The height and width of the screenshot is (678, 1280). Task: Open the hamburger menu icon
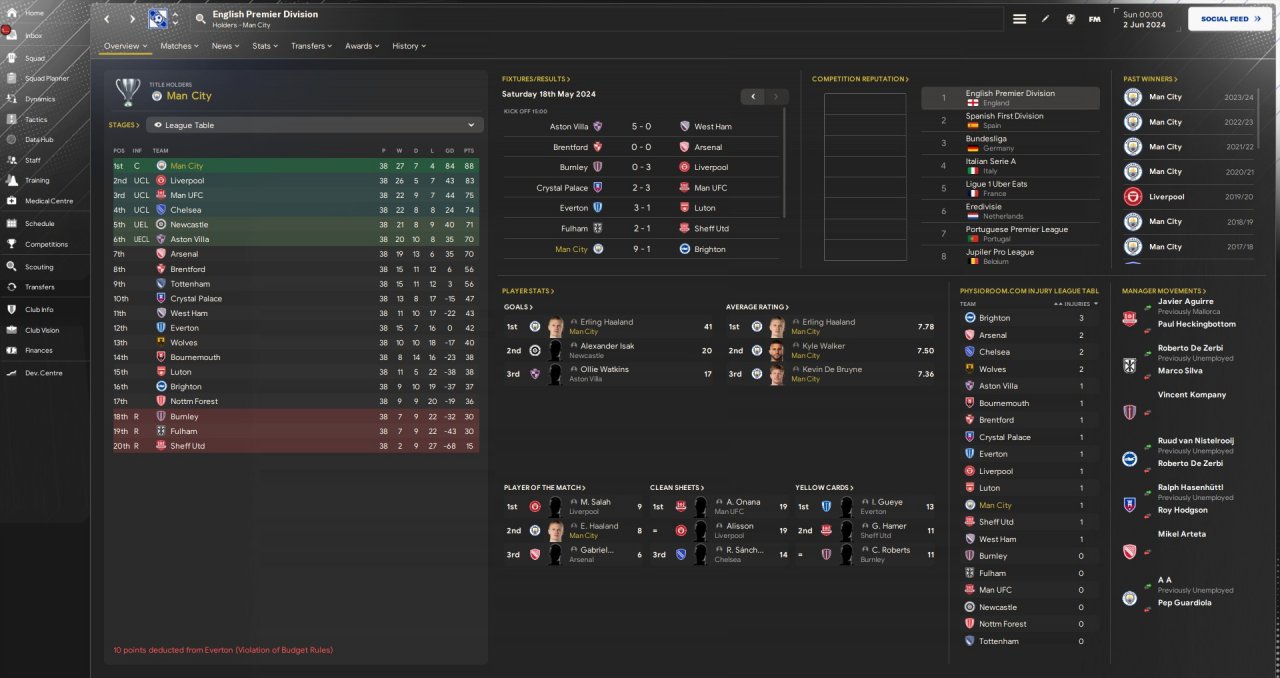point(1019,19)
